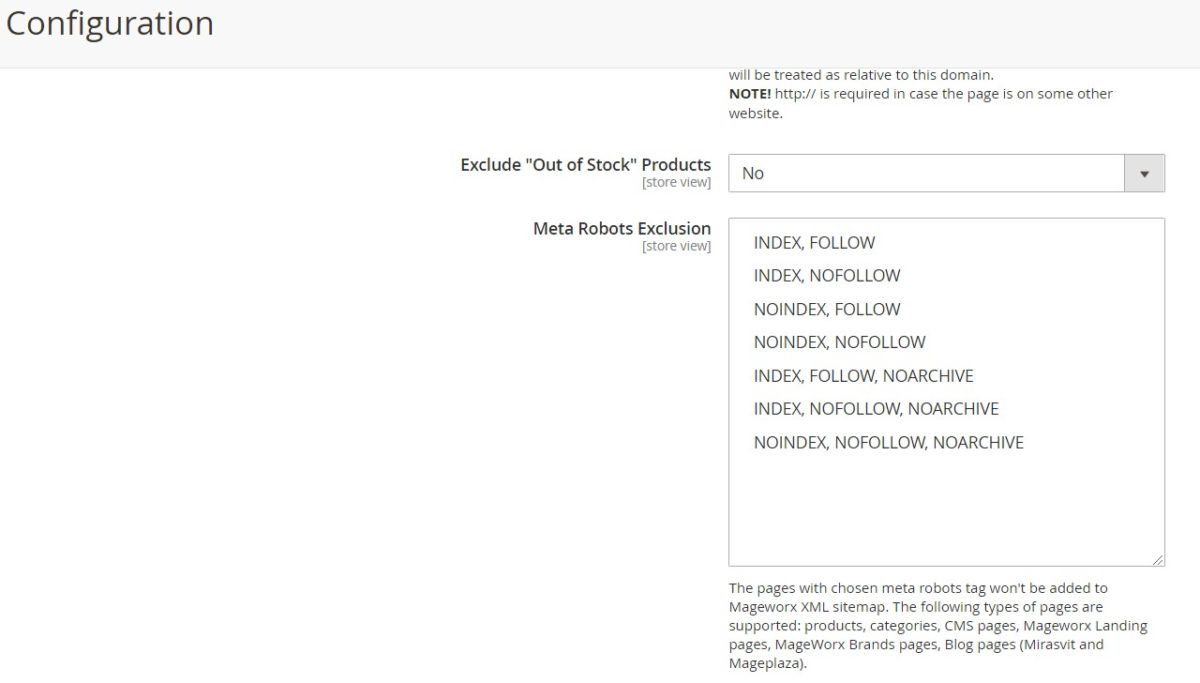This screenshot has height=683, width=1200.
Task: Click the [store view] scope label under Meta Robots Exclusion
Action: pos(676,246)
